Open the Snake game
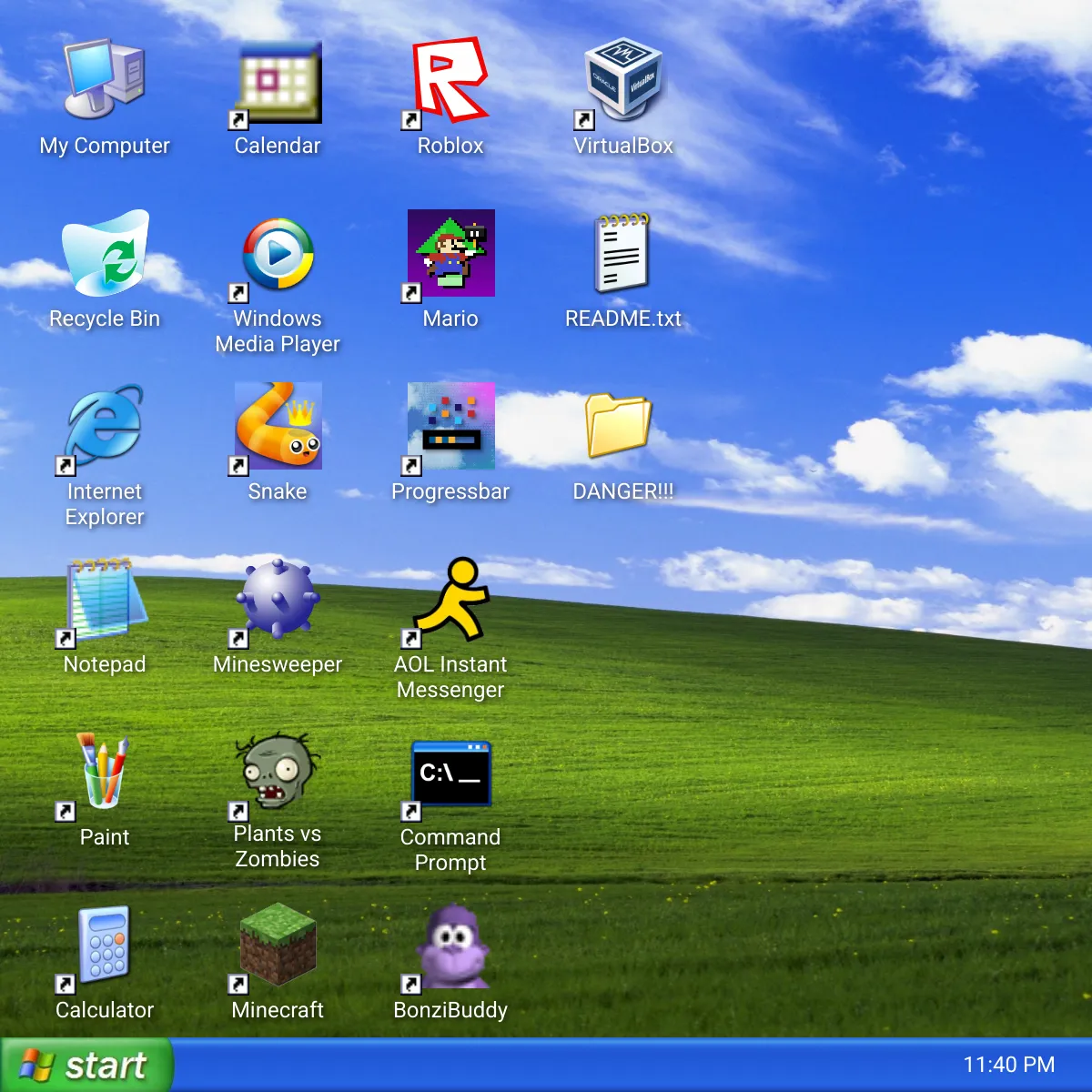The width and height of the screenshot is (1092, 1092). click(278, 424)
